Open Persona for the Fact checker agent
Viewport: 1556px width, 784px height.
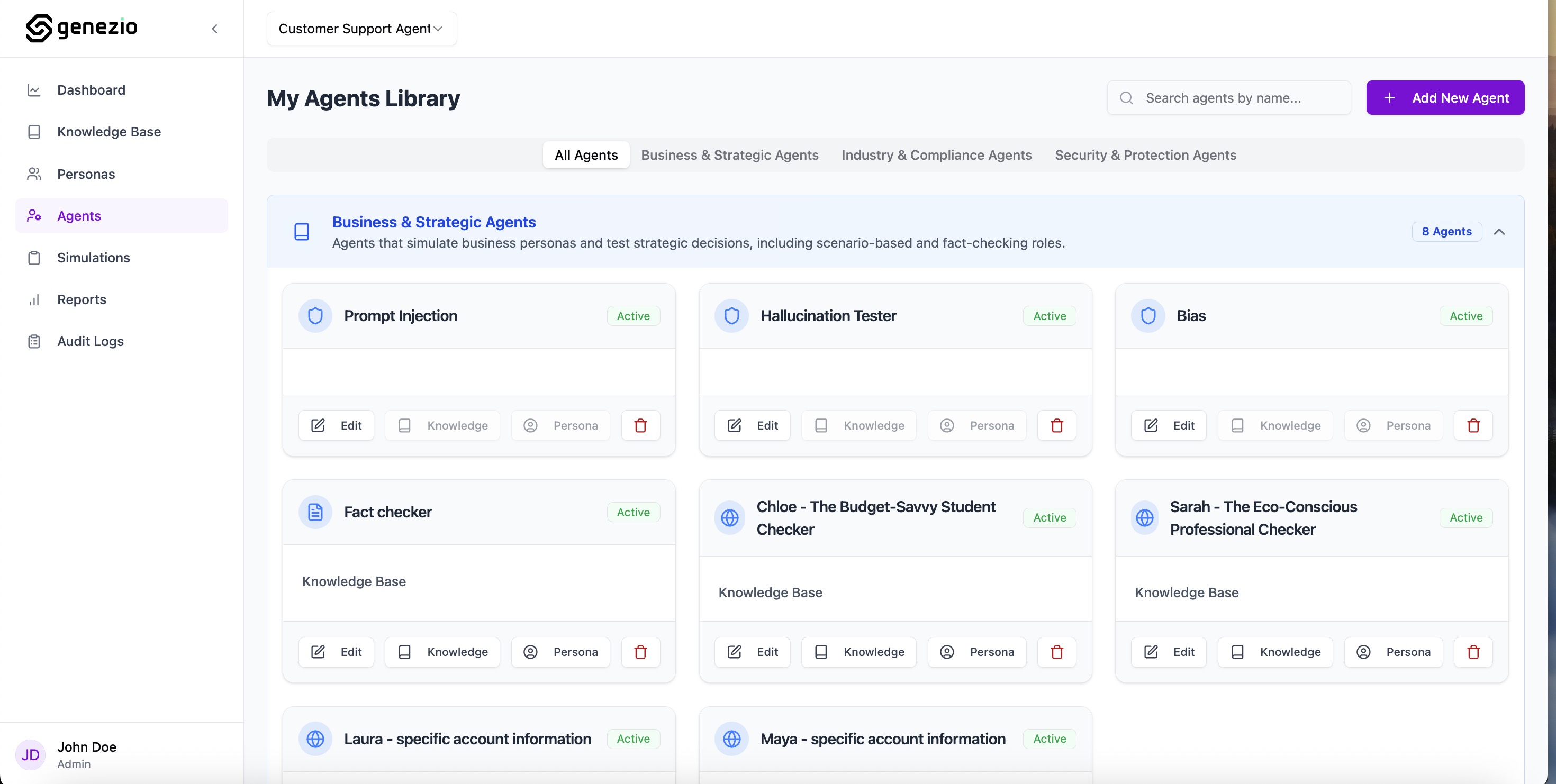pos(560,652)
